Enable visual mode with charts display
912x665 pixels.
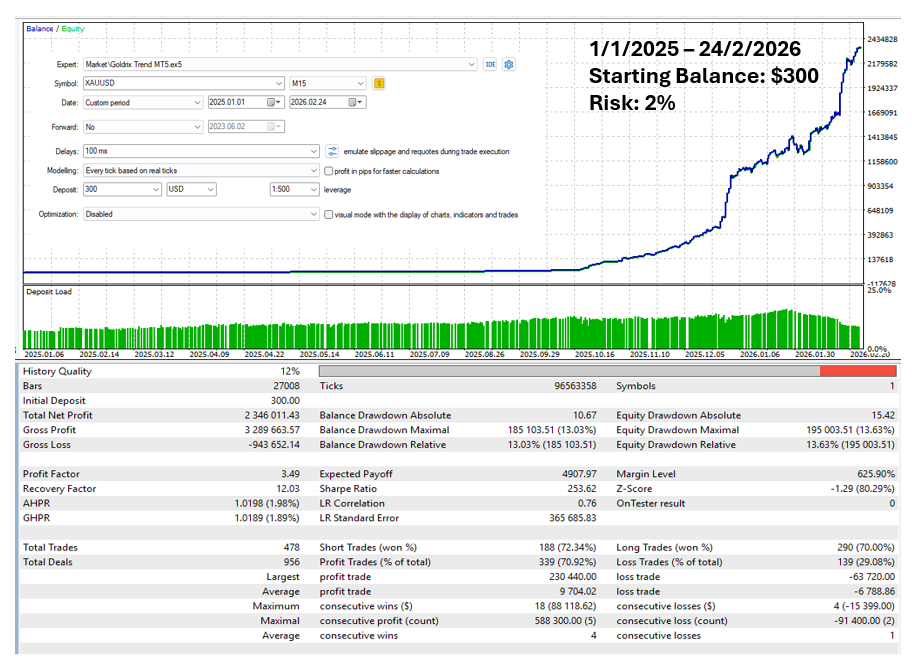tap(329, 214)
